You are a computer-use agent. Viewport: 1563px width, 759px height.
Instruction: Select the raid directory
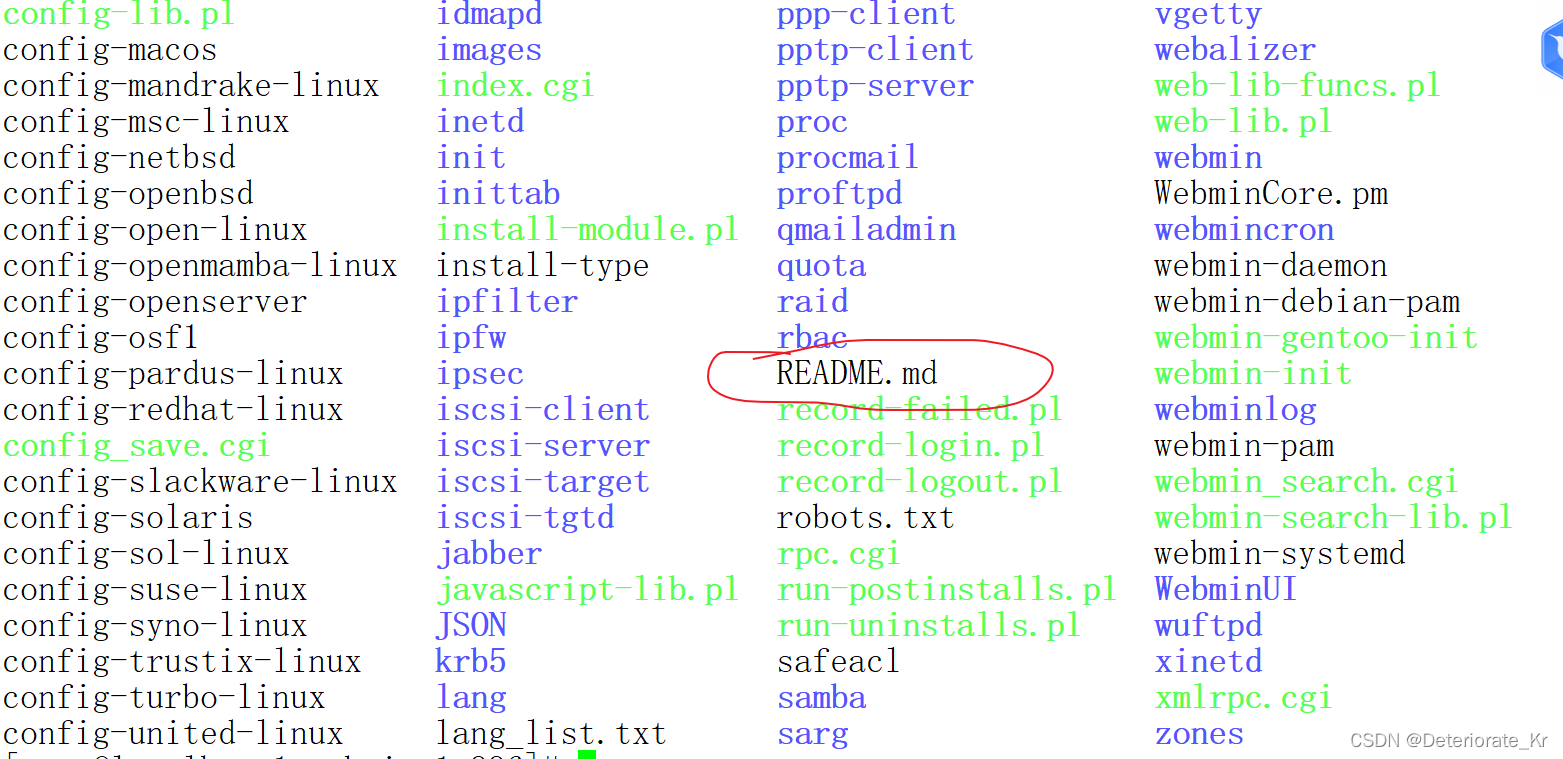coord(812,302)
